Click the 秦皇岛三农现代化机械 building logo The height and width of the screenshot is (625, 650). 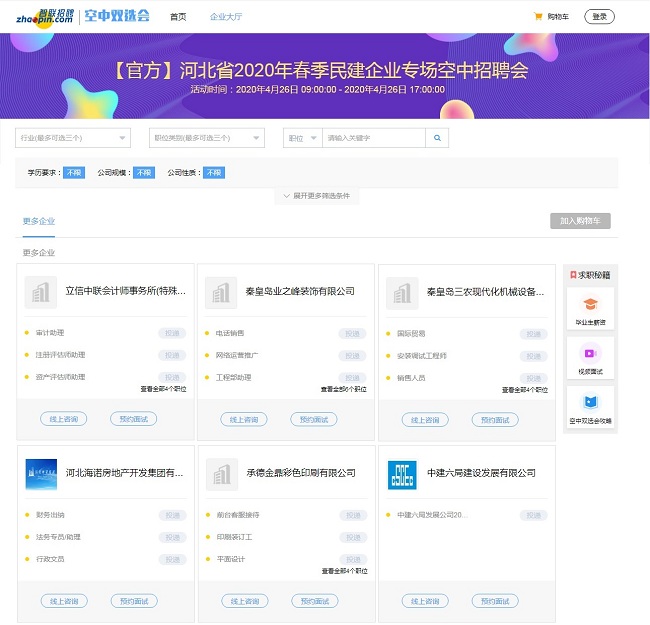[402, 293]
